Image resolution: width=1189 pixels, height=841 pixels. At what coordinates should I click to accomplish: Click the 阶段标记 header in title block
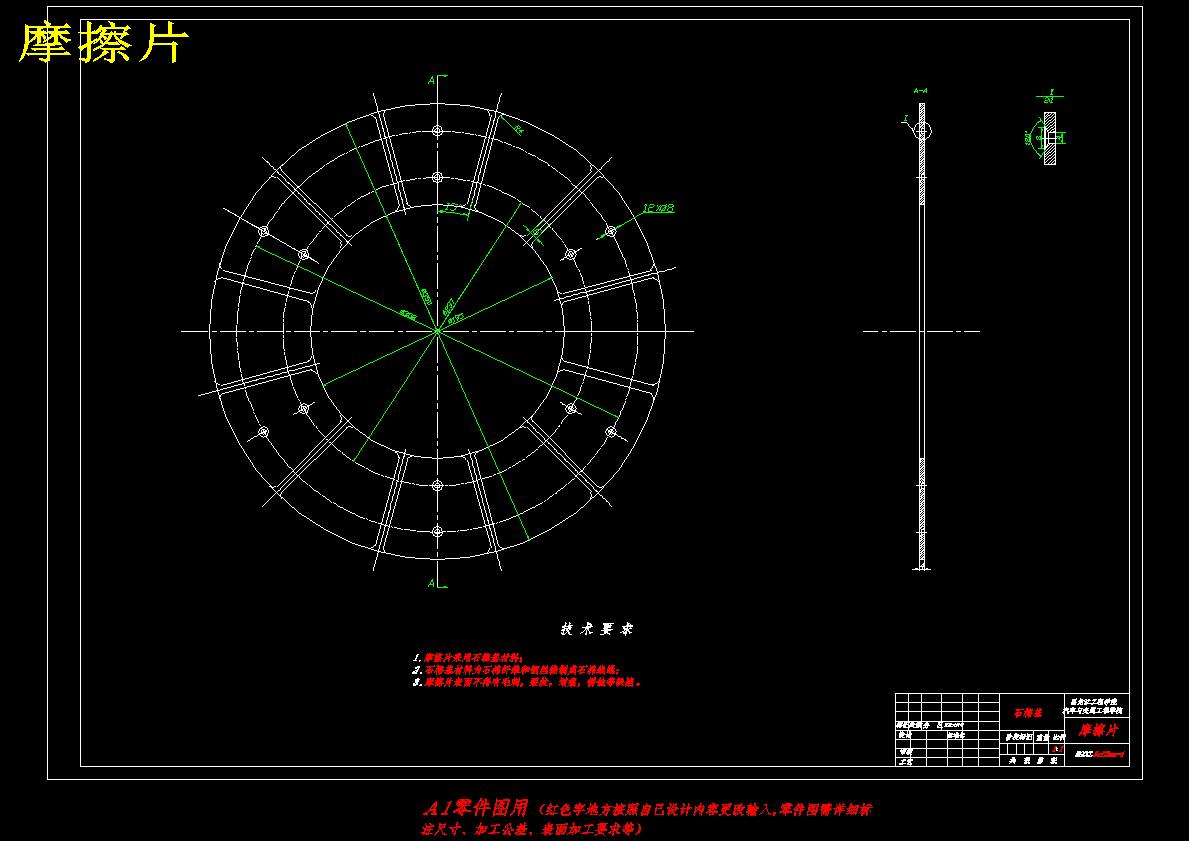click(1018, 737)
